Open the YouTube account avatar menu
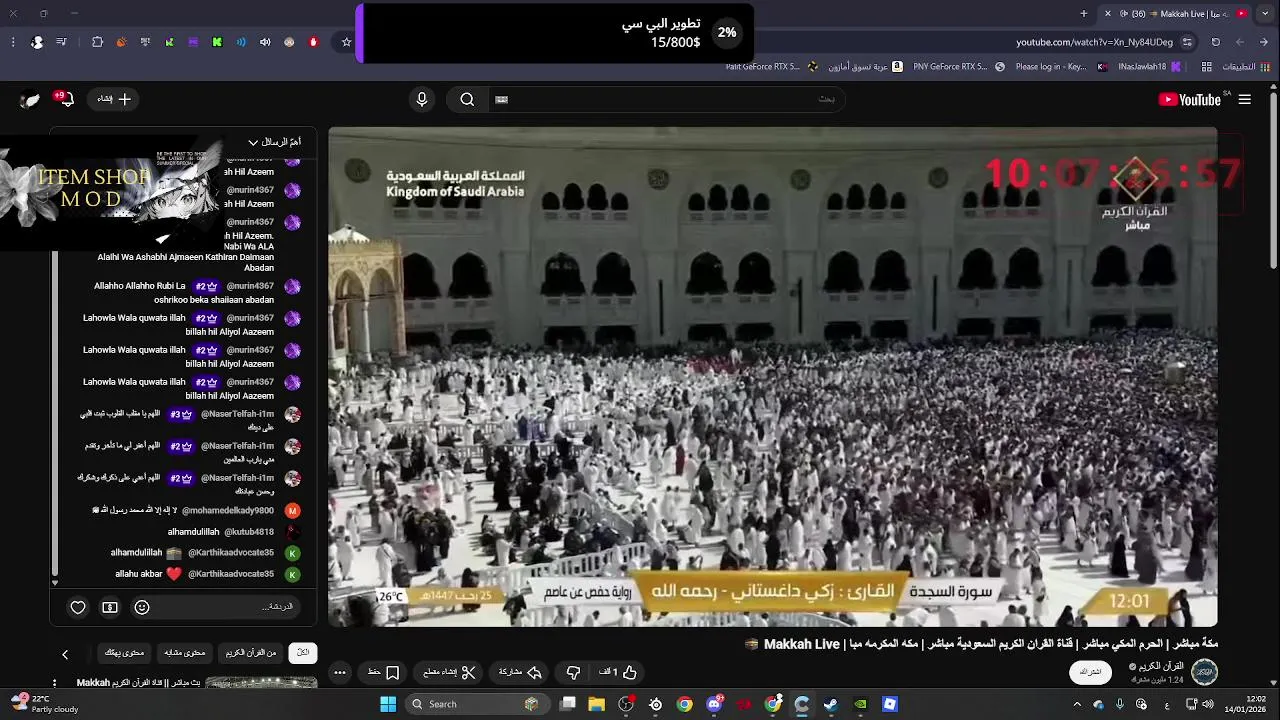The image size is (1280, 720). 30,99
